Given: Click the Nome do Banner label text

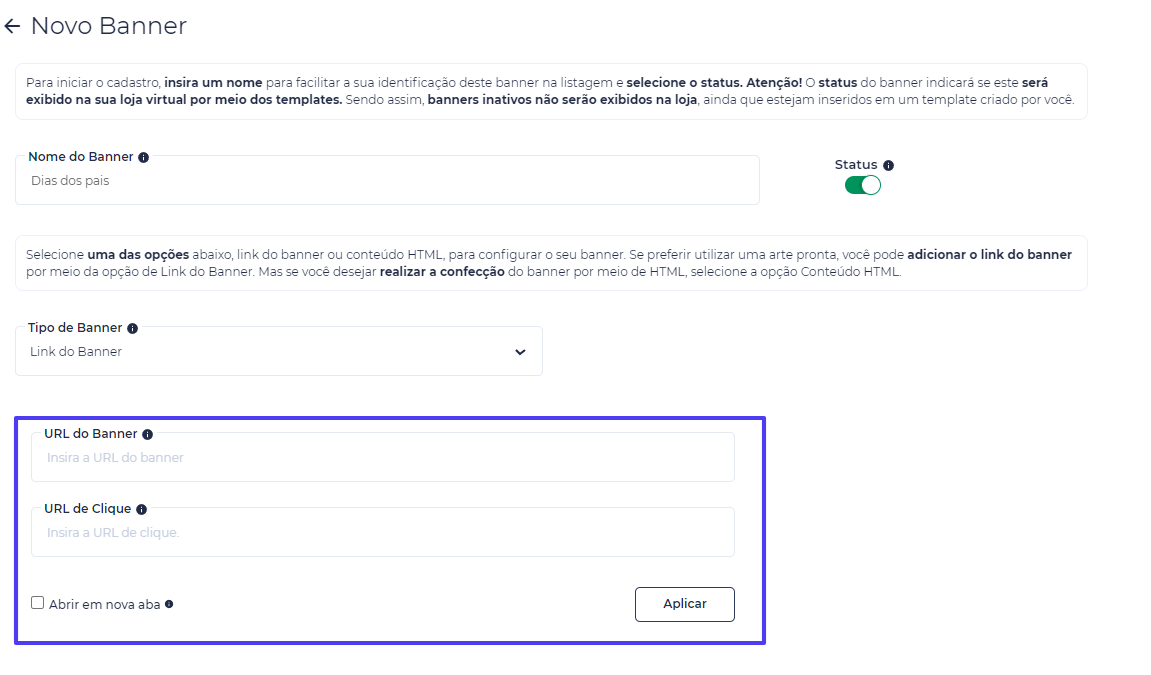Looking at the screenshot, I should click(81, 157).
